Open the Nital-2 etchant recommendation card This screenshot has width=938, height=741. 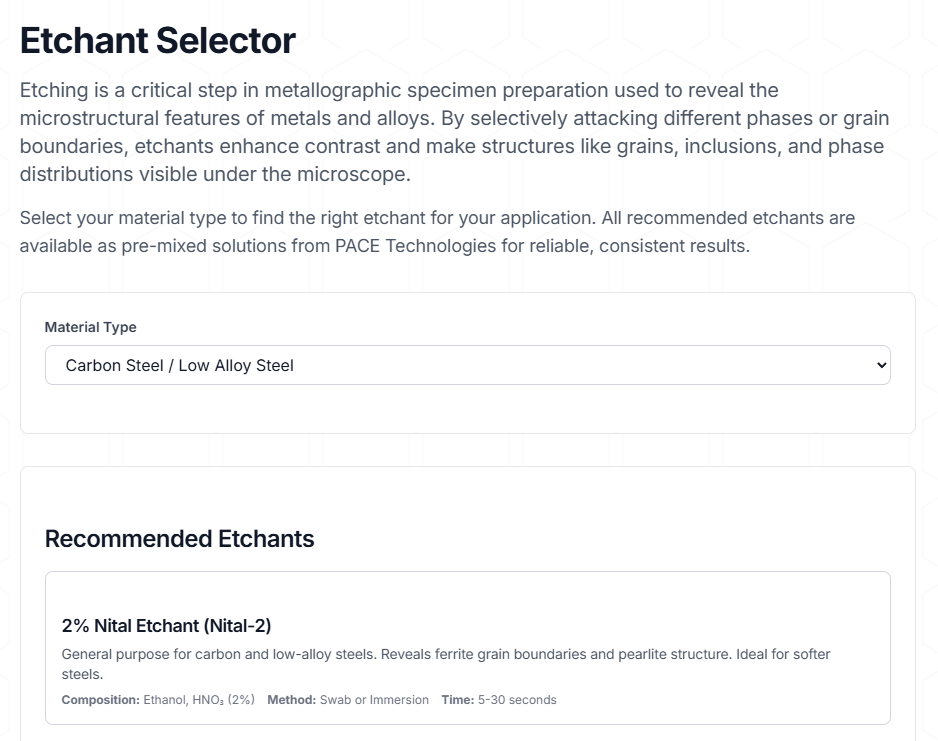(467, 646)
